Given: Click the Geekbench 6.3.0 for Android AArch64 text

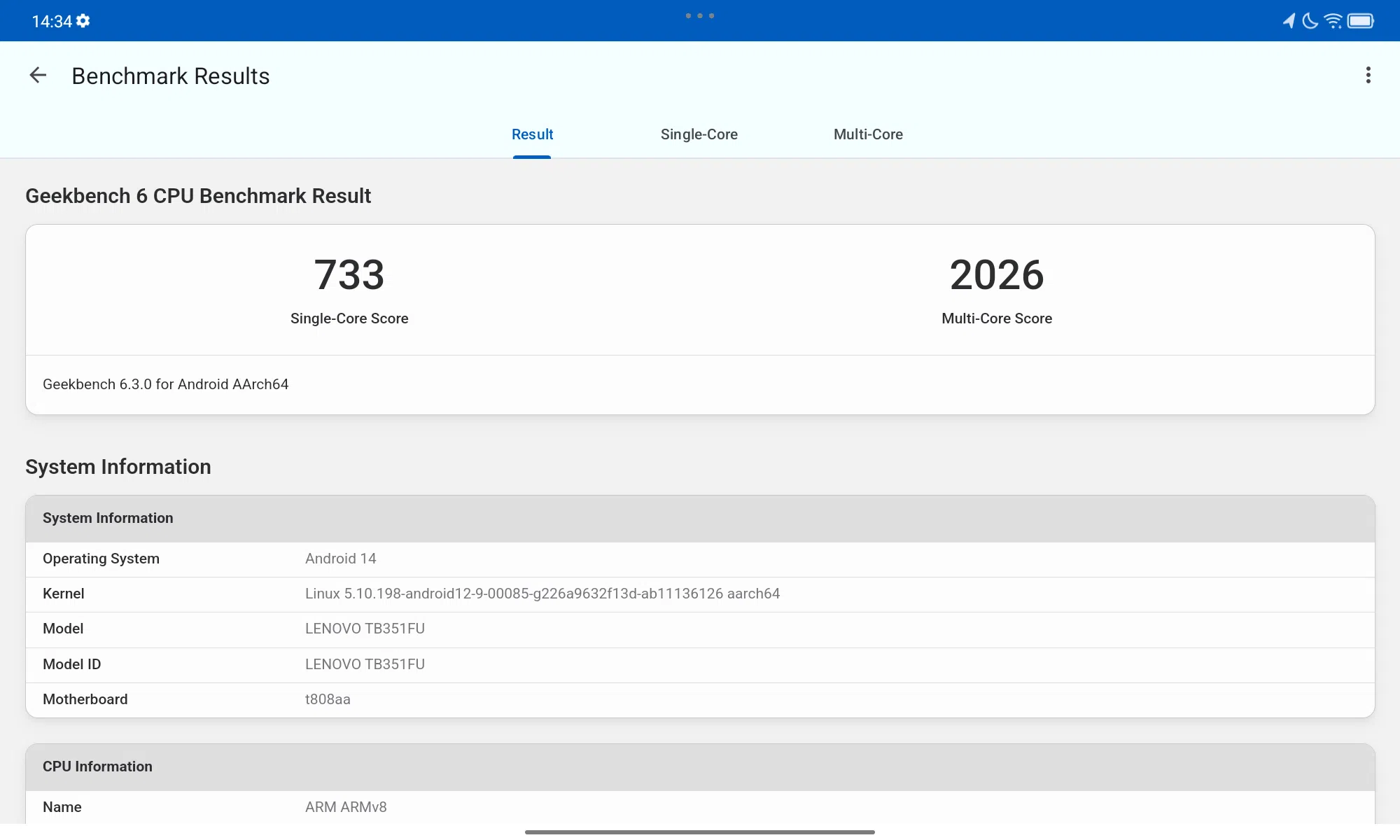Looking at the screenshot, I should click(166, 384).
